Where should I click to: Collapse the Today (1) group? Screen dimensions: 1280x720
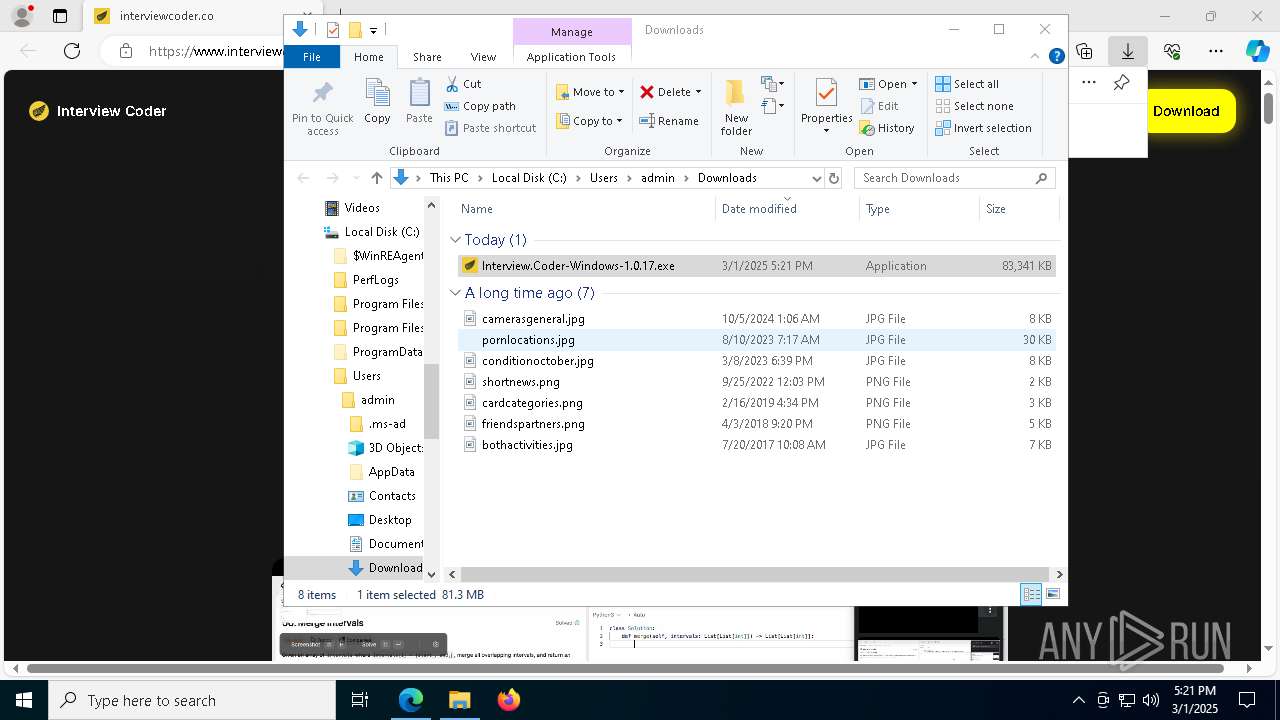coord(456,240)
